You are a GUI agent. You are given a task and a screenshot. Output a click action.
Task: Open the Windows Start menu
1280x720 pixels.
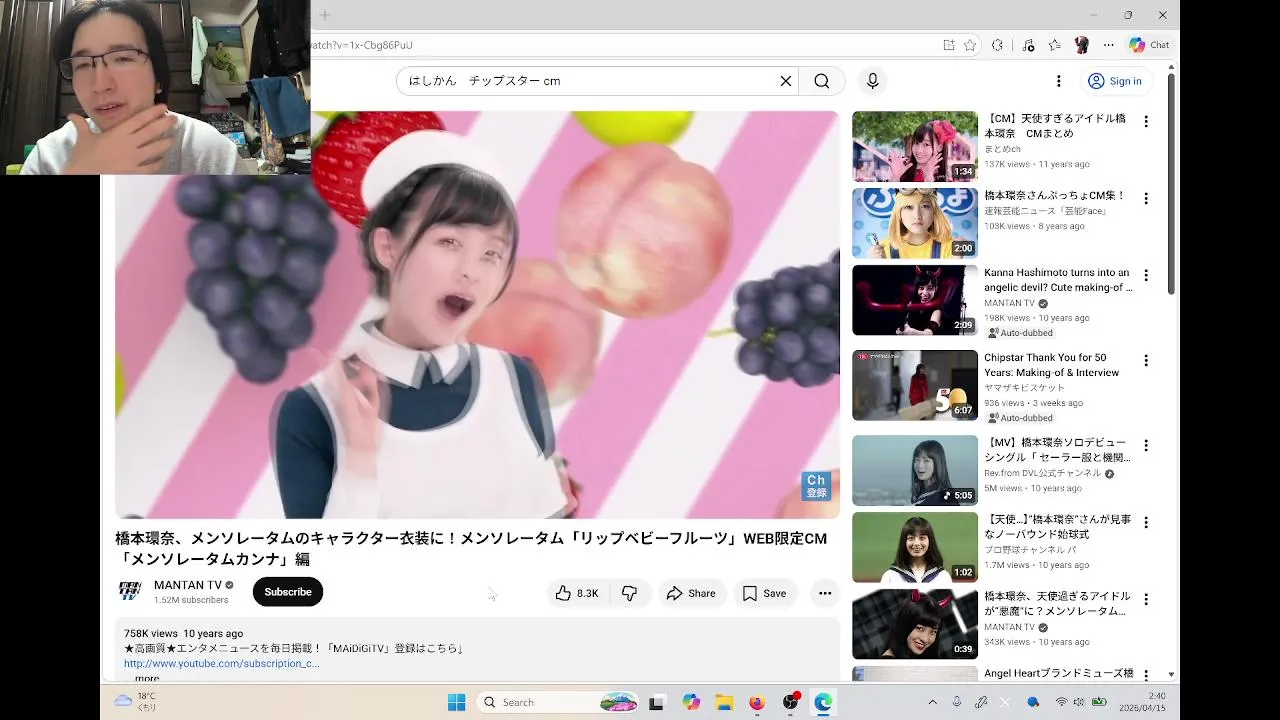(x=456, y=702)
